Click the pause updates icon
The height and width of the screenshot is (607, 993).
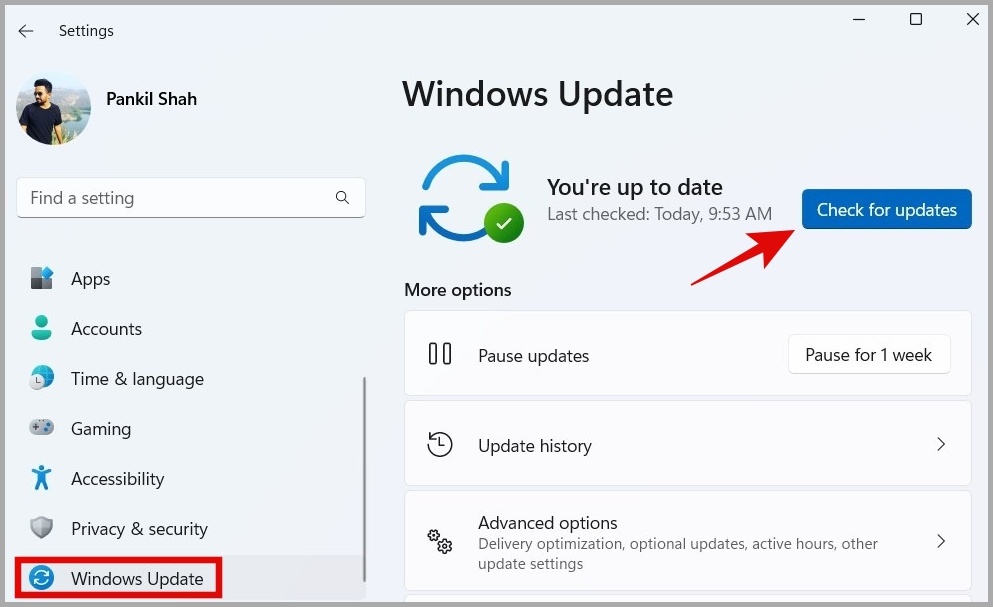click(x=440, y=354)
